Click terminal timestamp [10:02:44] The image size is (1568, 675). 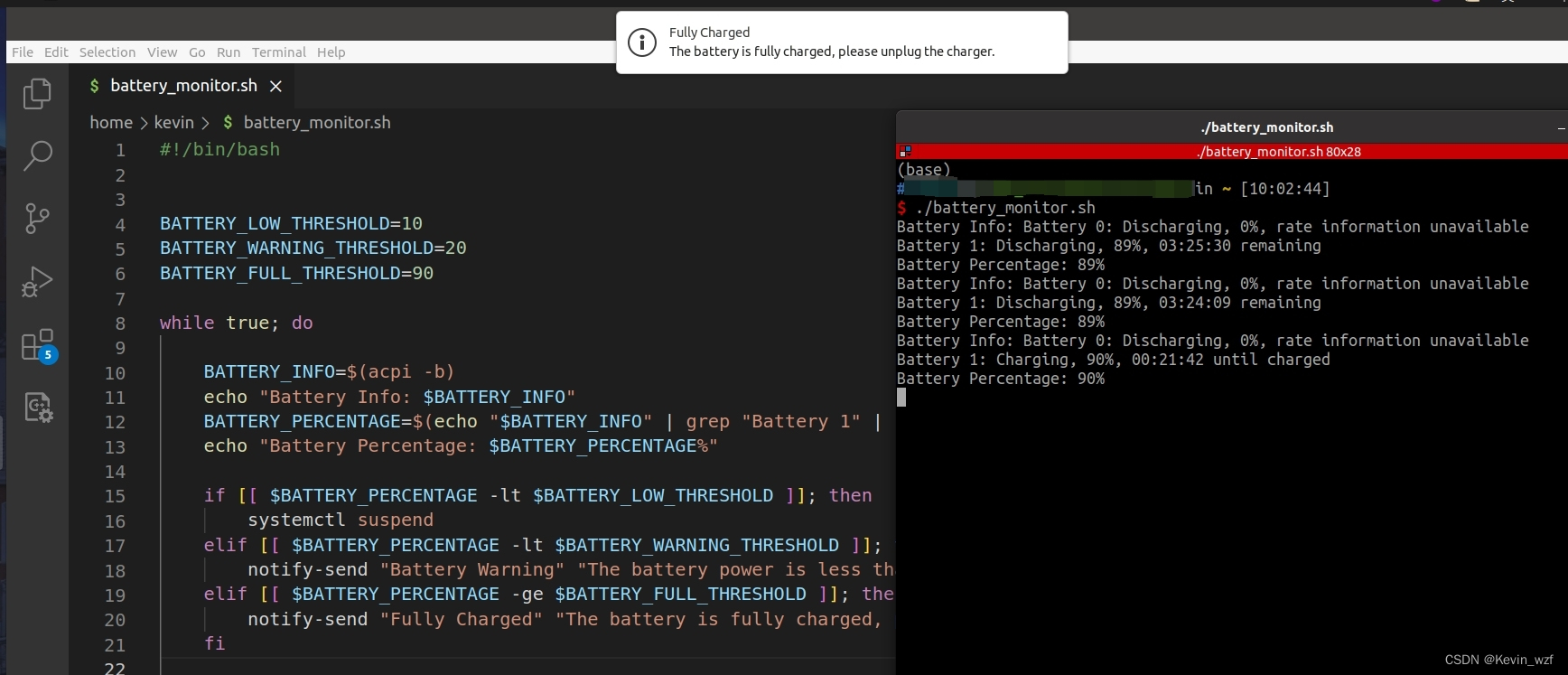[1284, 189]
